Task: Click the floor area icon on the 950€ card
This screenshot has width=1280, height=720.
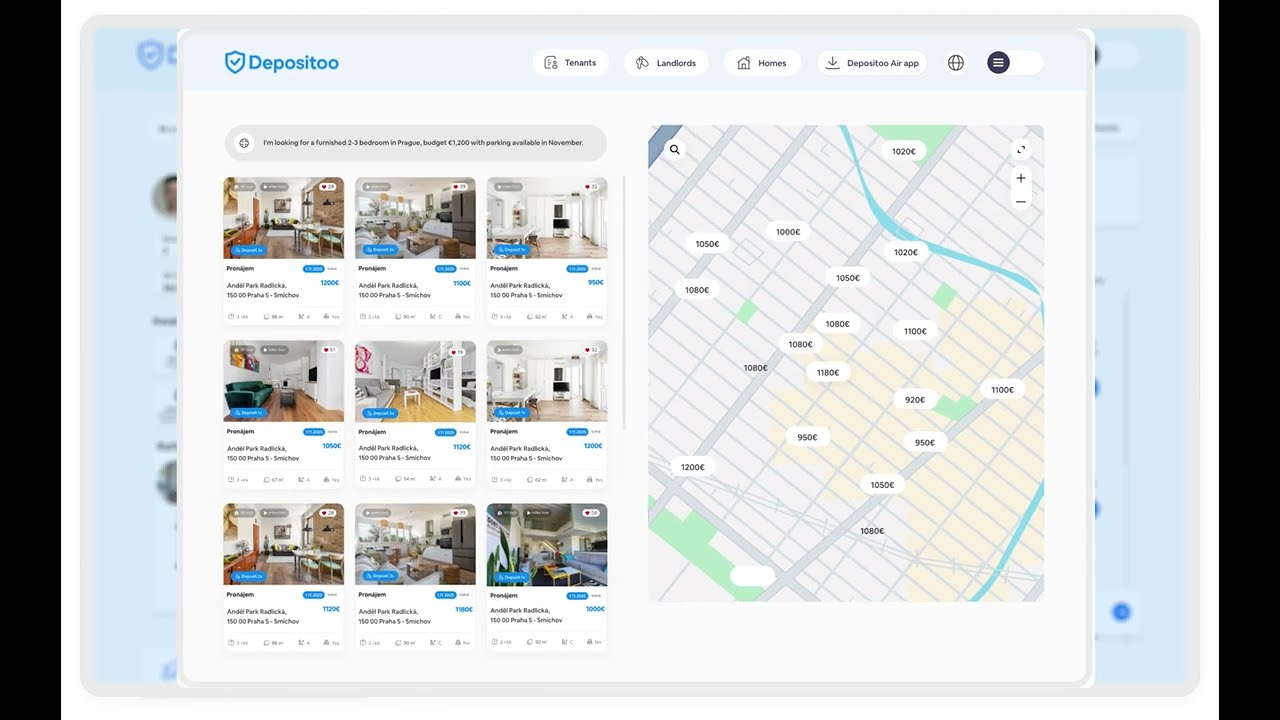Action: click(x=529, y=316)
